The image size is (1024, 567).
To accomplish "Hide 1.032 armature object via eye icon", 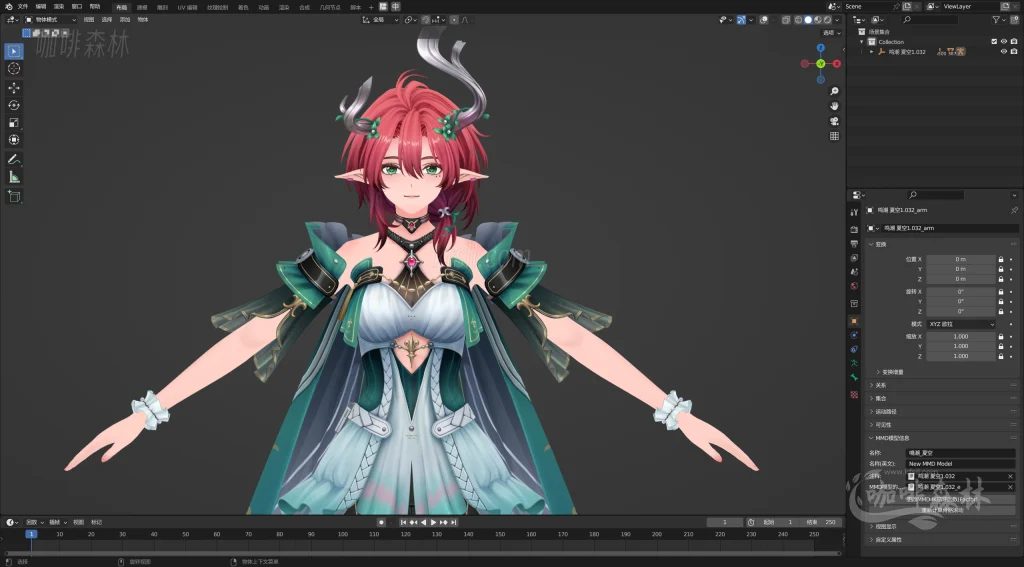I will [1004, 51].
